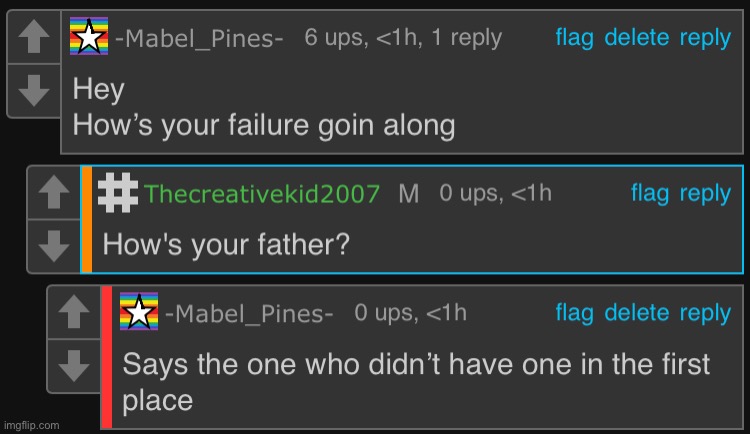The width and height of the screenshot is (750, 434).
Task: Click rainbow star icon on third comment
Action: 139,312
